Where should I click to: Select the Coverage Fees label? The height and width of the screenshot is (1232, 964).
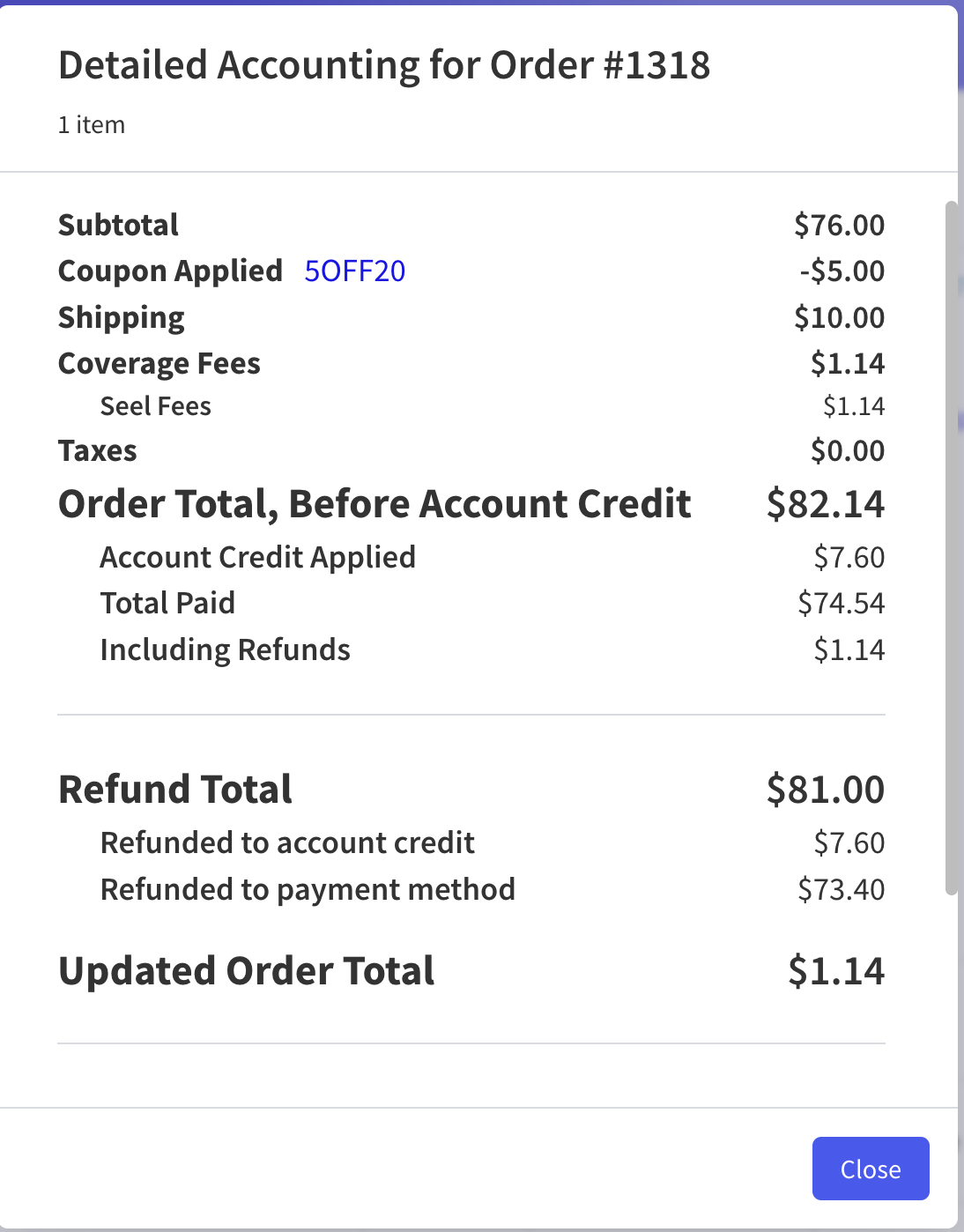[159, 364]
